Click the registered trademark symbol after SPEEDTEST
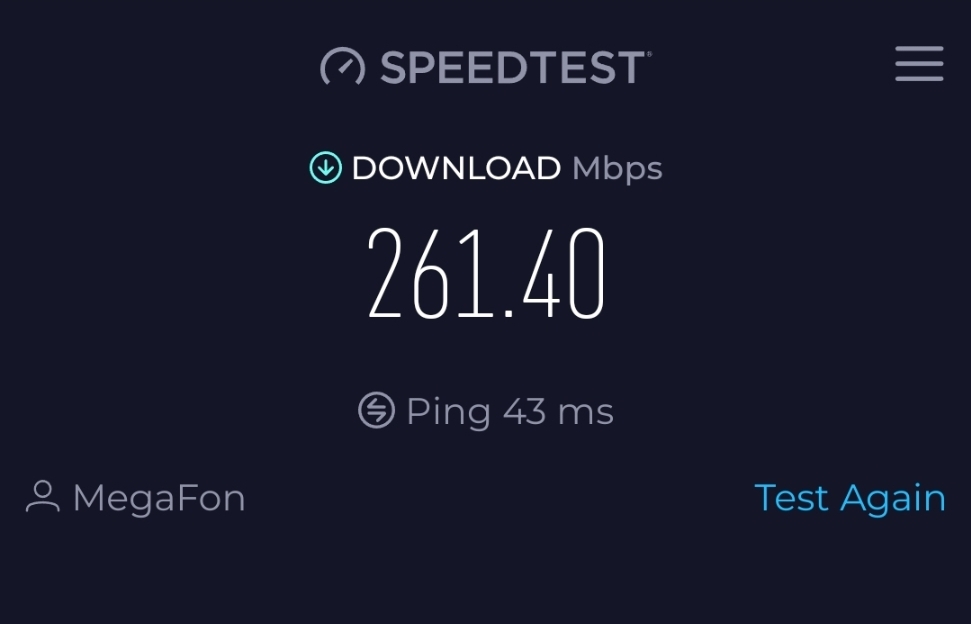 coord(649,54)
